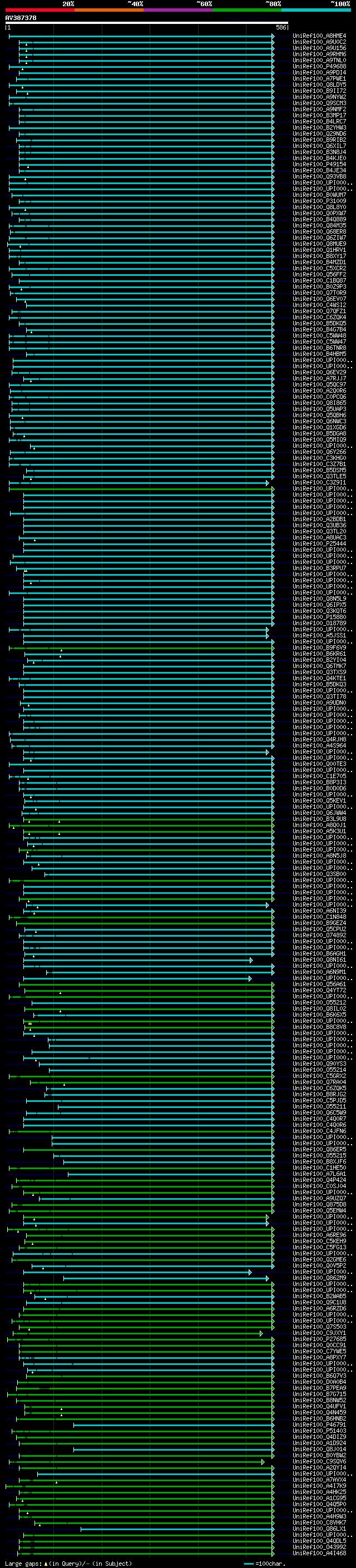The height and width of the screenshot is (1568, 356).
Task: Select hit UniRef100_C9SQV6
Action: pyautogui.click(x=319, y=1461)
